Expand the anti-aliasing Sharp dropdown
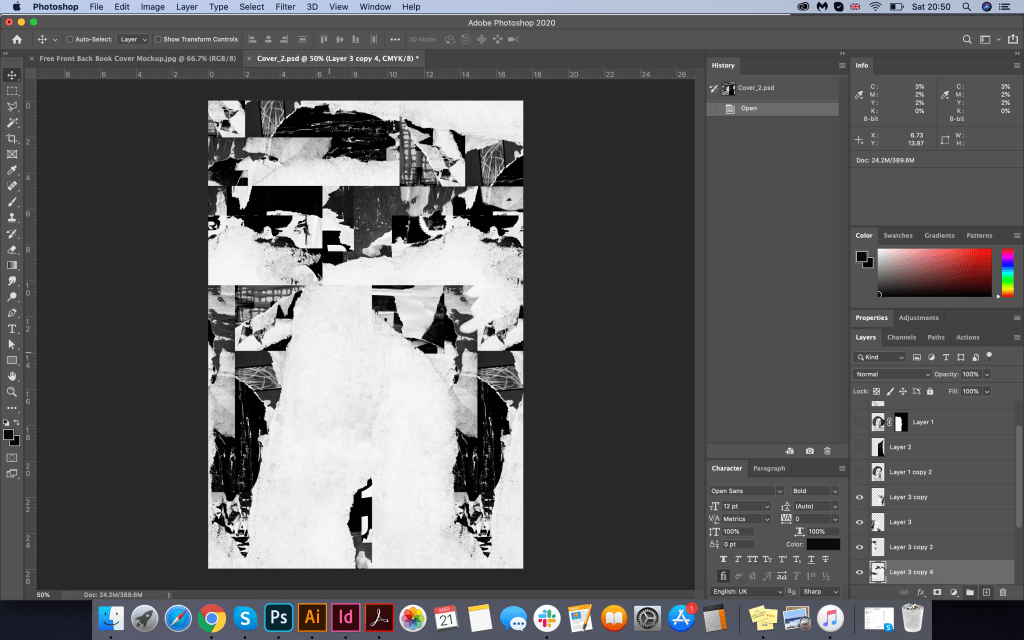1024x640 pixels. (818, 591)
